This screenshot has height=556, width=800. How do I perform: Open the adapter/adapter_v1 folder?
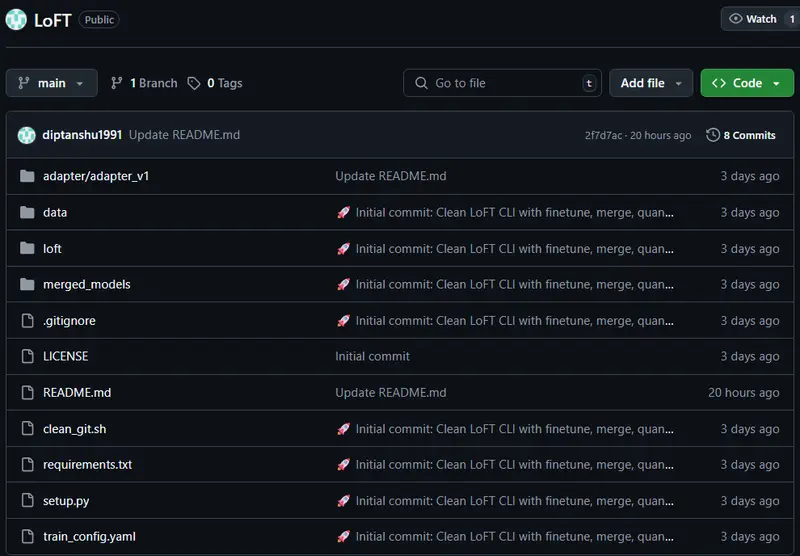click(x=96, y=176)
